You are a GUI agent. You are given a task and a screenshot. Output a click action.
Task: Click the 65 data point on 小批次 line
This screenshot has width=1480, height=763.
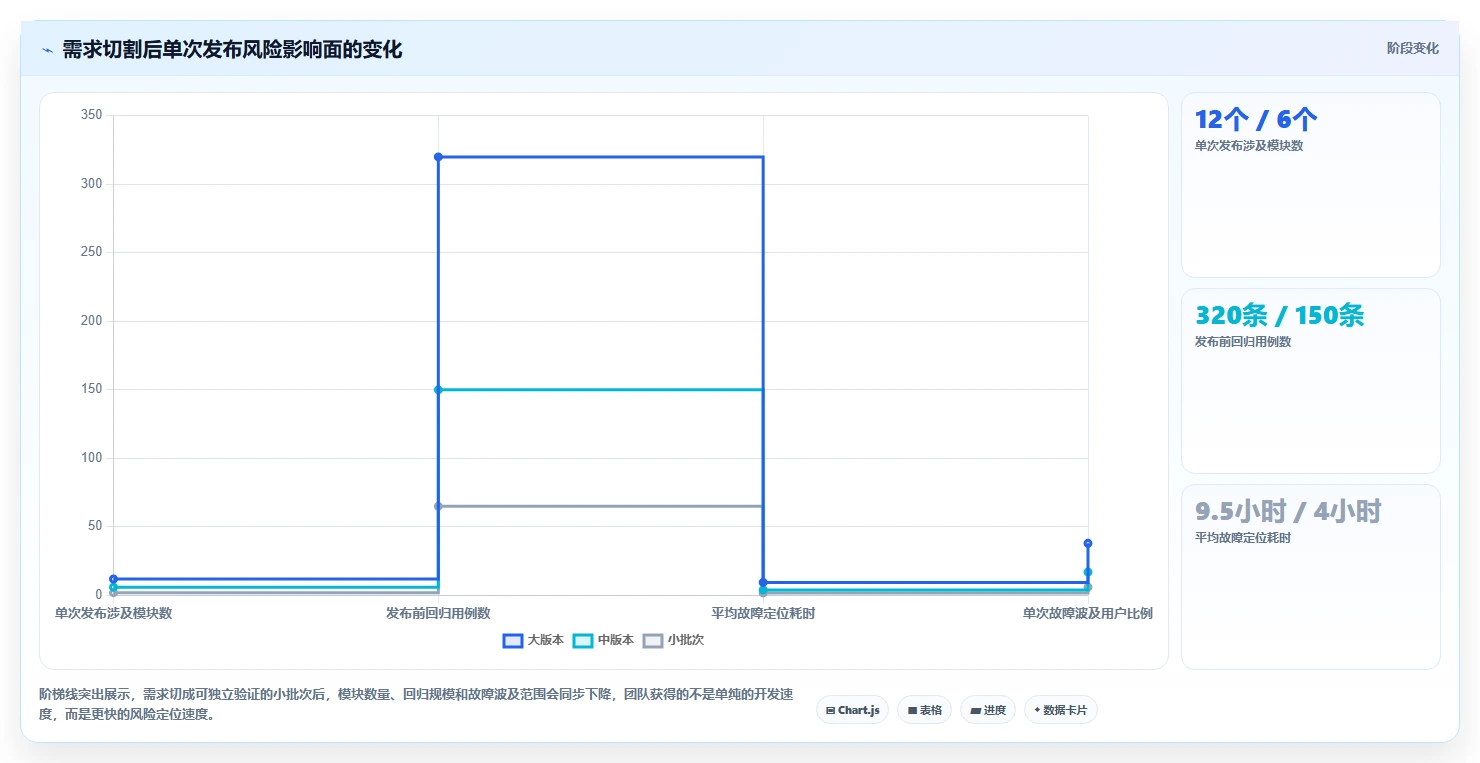pyautogui.click(x=438, y=506)
